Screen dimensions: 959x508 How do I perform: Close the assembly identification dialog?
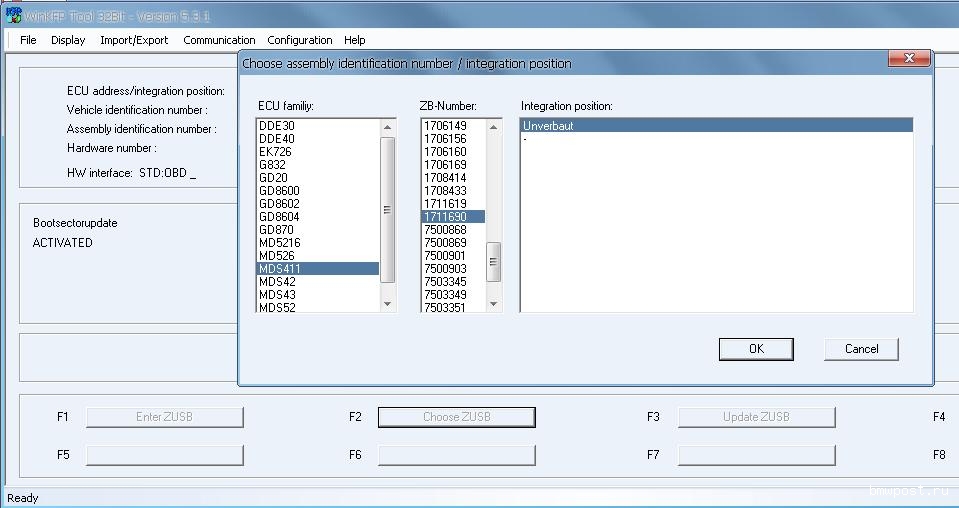pos(909,60)
